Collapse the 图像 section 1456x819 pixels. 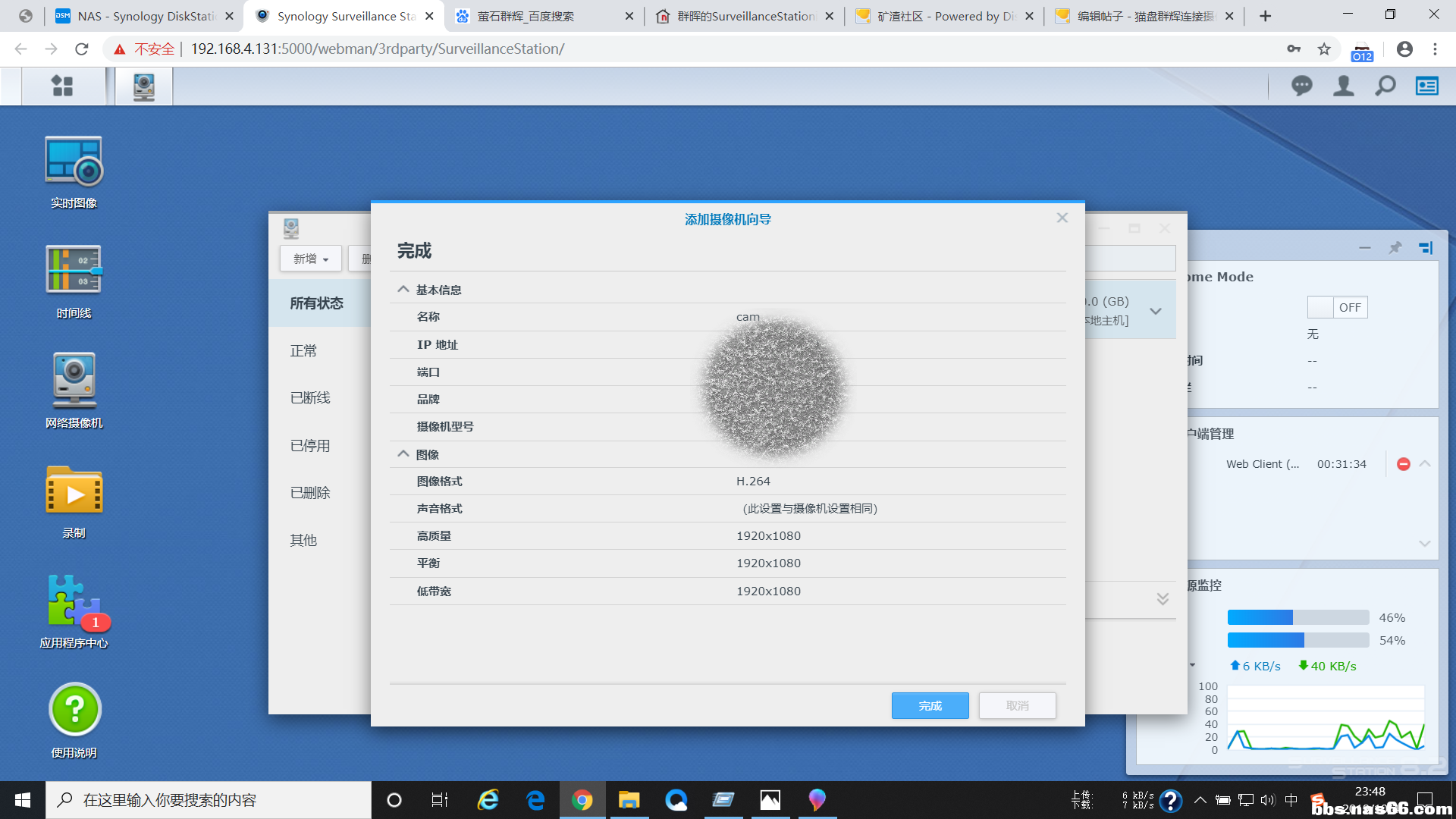[x=403, y=454]
